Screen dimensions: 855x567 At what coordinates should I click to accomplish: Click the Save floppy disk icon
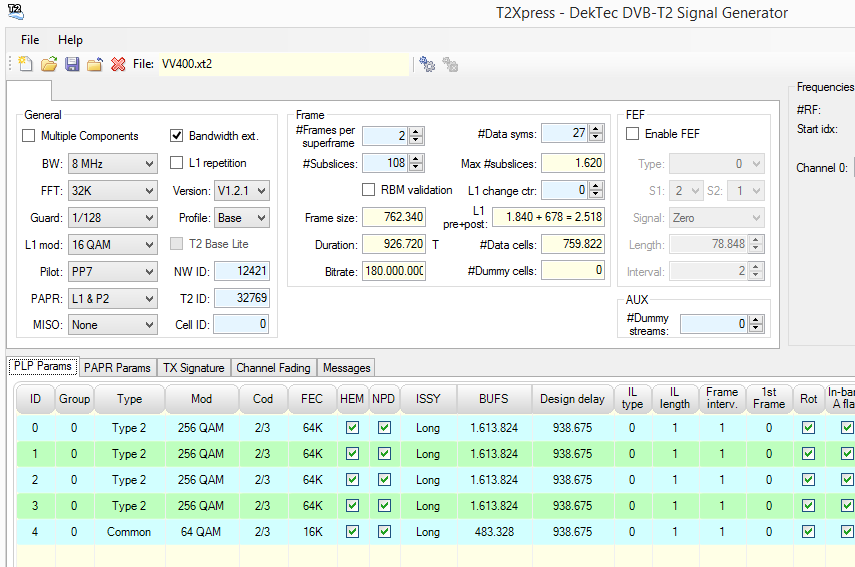(72, 64)
